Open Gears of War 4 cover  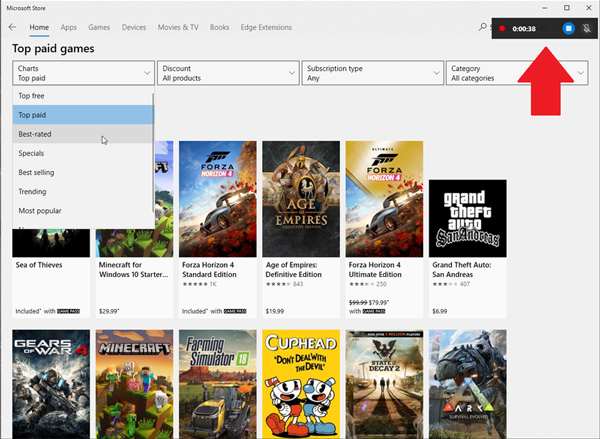(51, 384)
